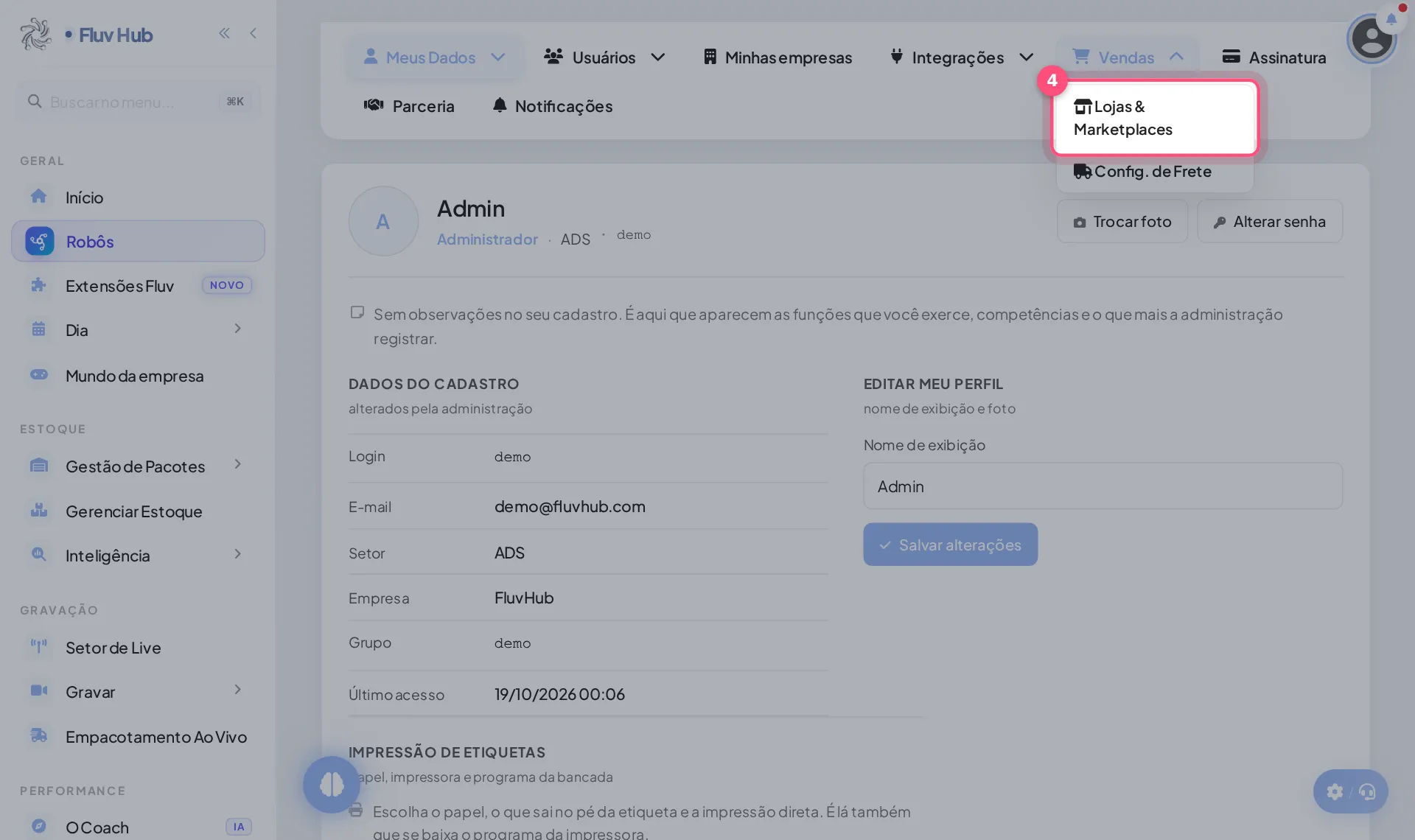Open the Meus Dados dropdown
The height and width of the screenshot is (840, 1415).
pos(434,57)
